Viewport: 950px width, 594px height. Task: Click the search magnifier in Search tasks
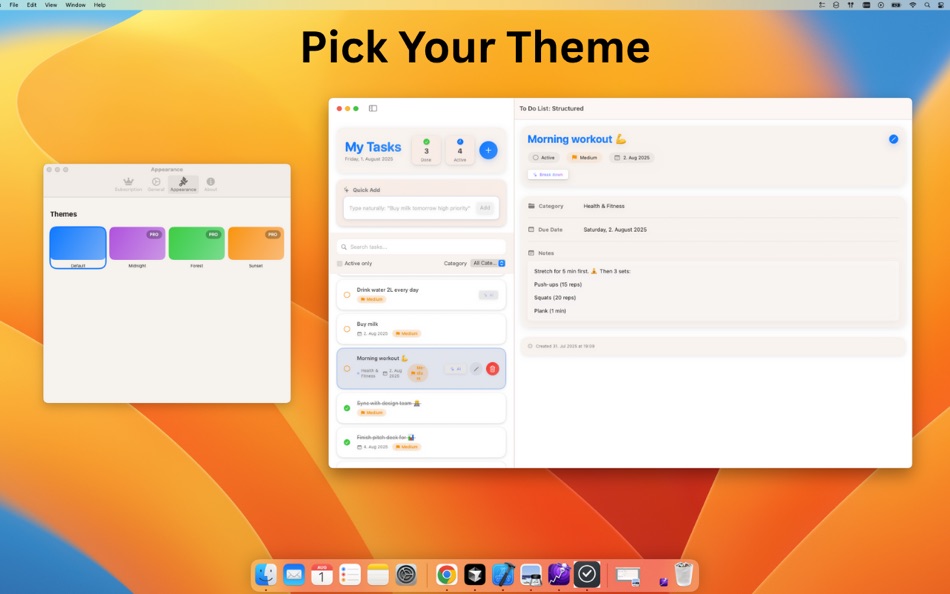click(344, 247)
